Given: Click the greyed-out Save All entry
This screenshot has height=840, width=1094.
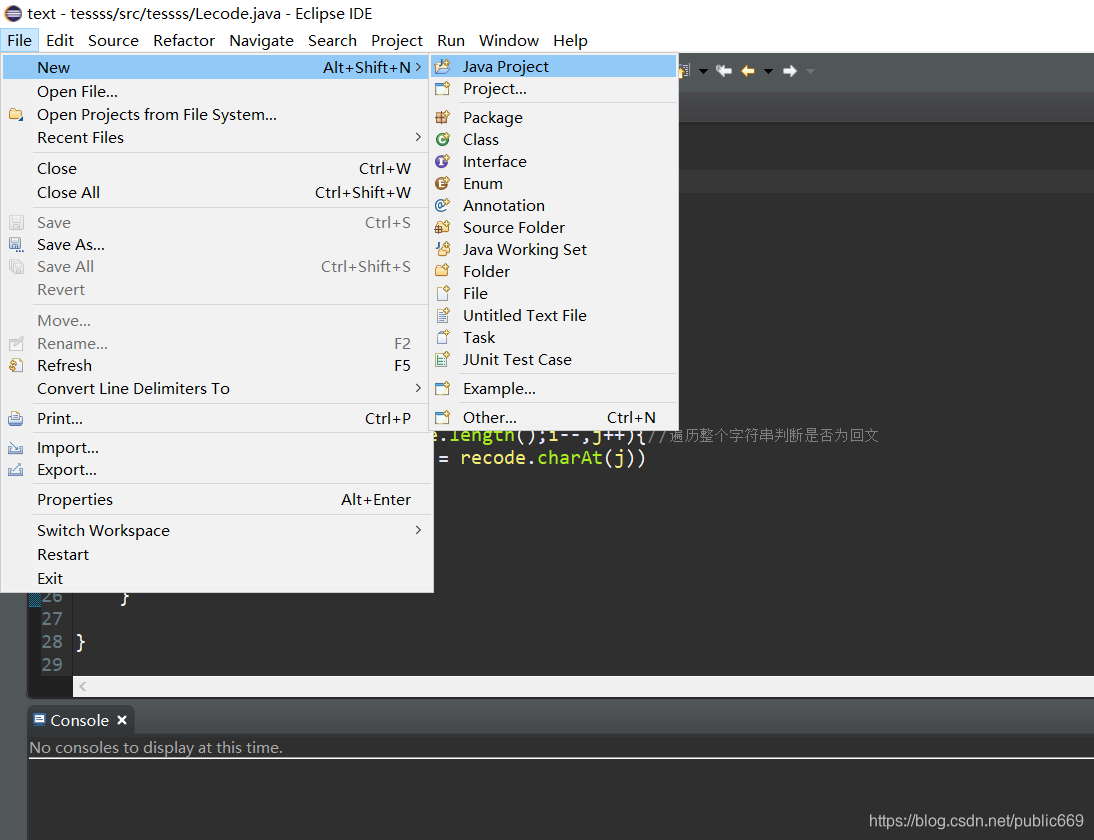Looking at the screenshot, I should point(216,267).
